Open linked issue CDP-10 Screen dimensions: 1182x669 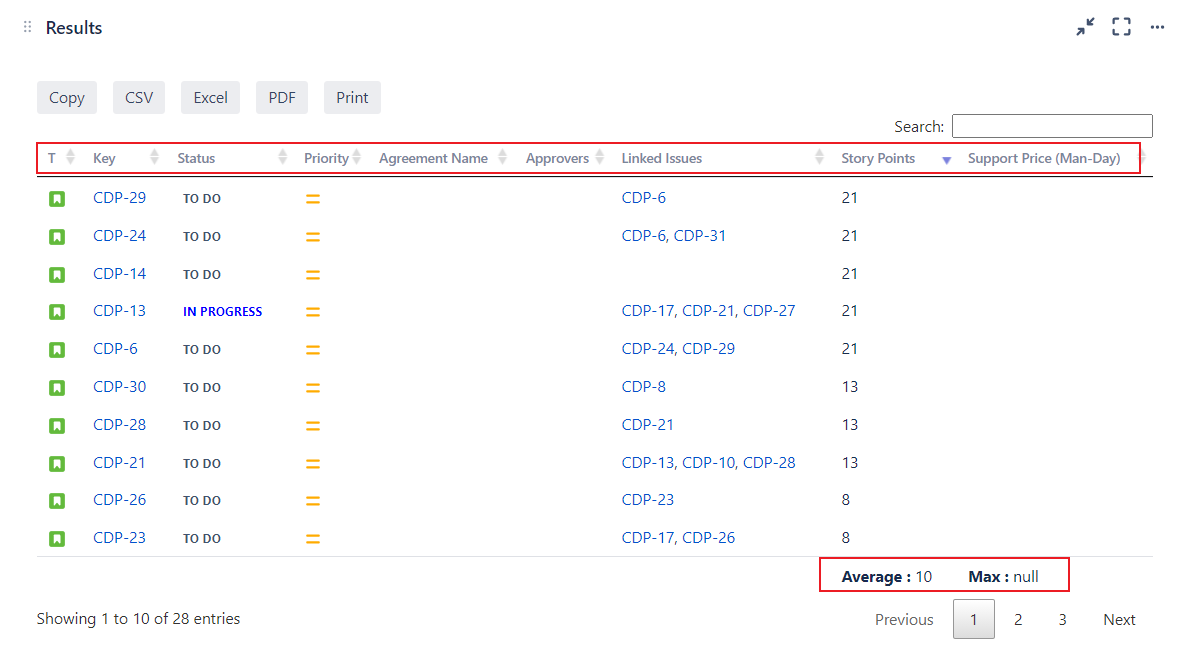(709, 462)
